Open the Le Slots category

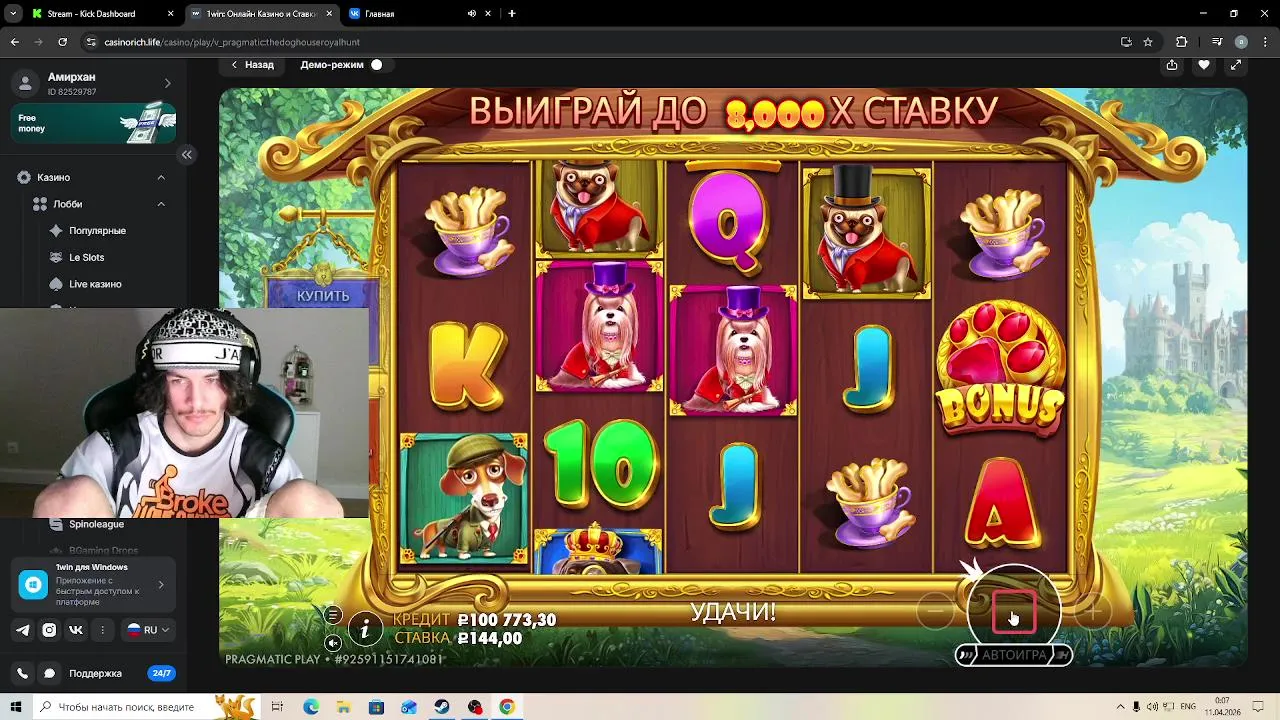(86, 257)
